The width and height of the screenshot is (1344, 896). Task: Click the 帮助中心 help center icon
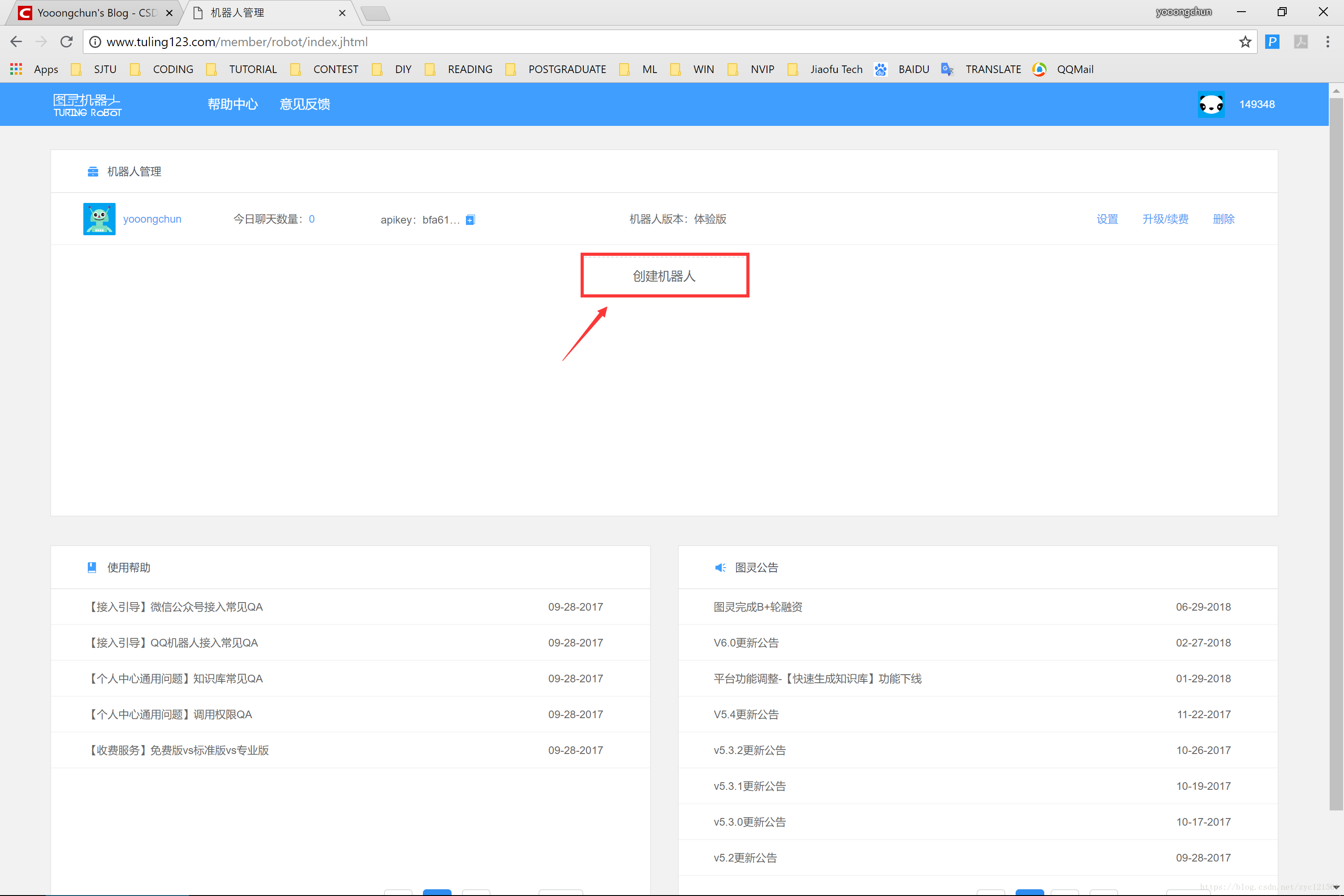point(232,104)
